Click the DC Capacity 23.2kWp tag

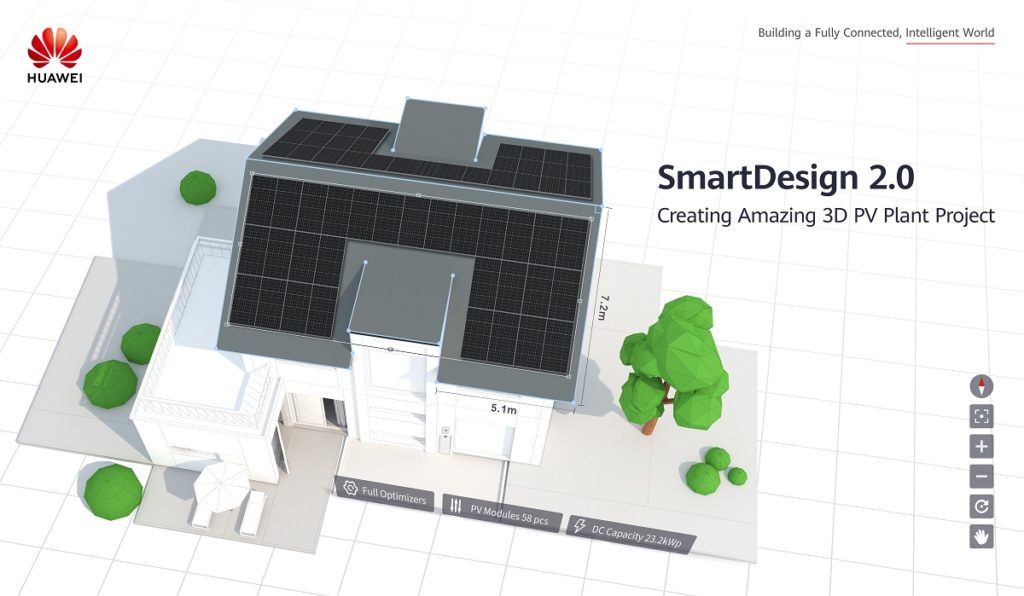[630, 533]
